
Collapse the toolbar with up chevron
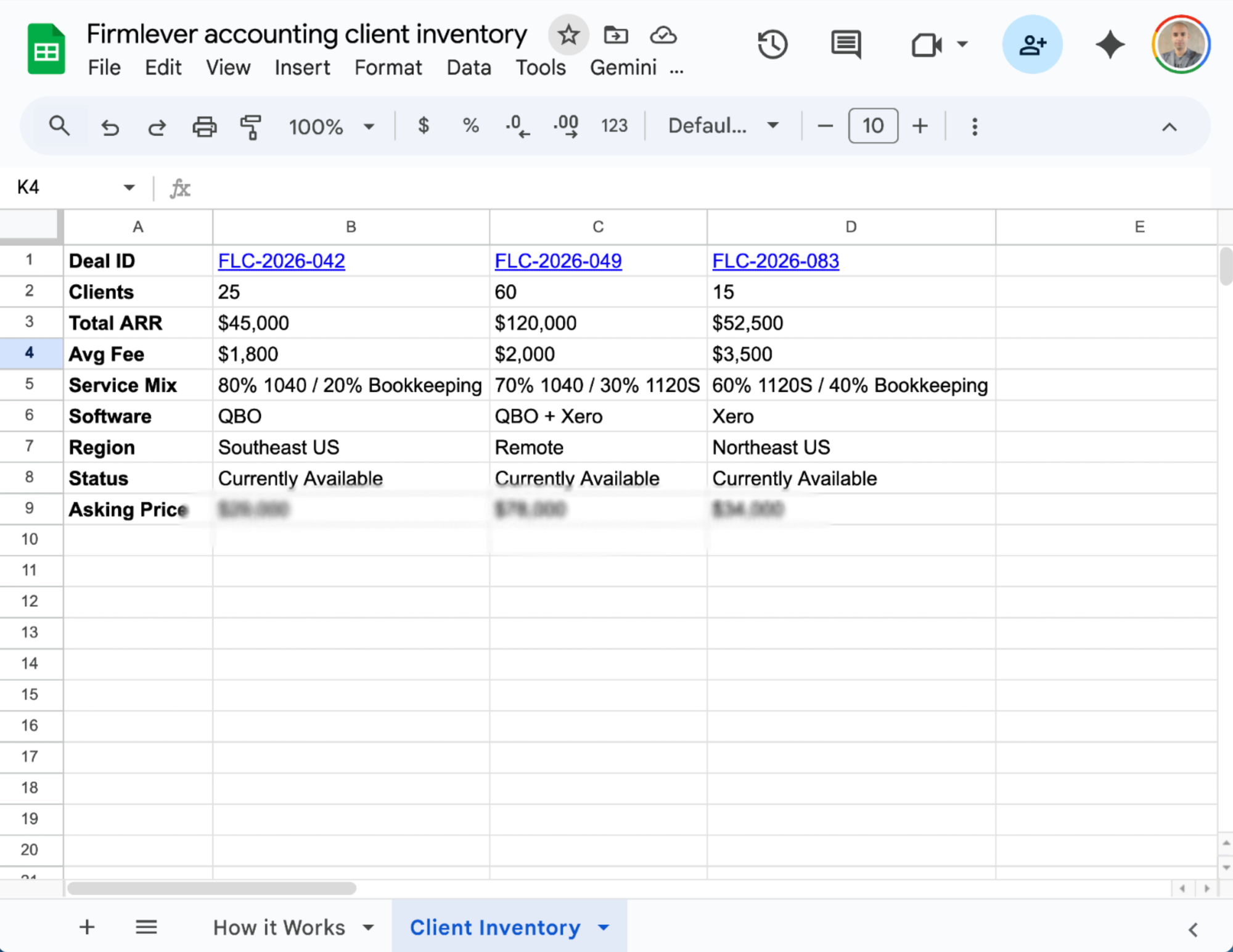coord(1169,127)
